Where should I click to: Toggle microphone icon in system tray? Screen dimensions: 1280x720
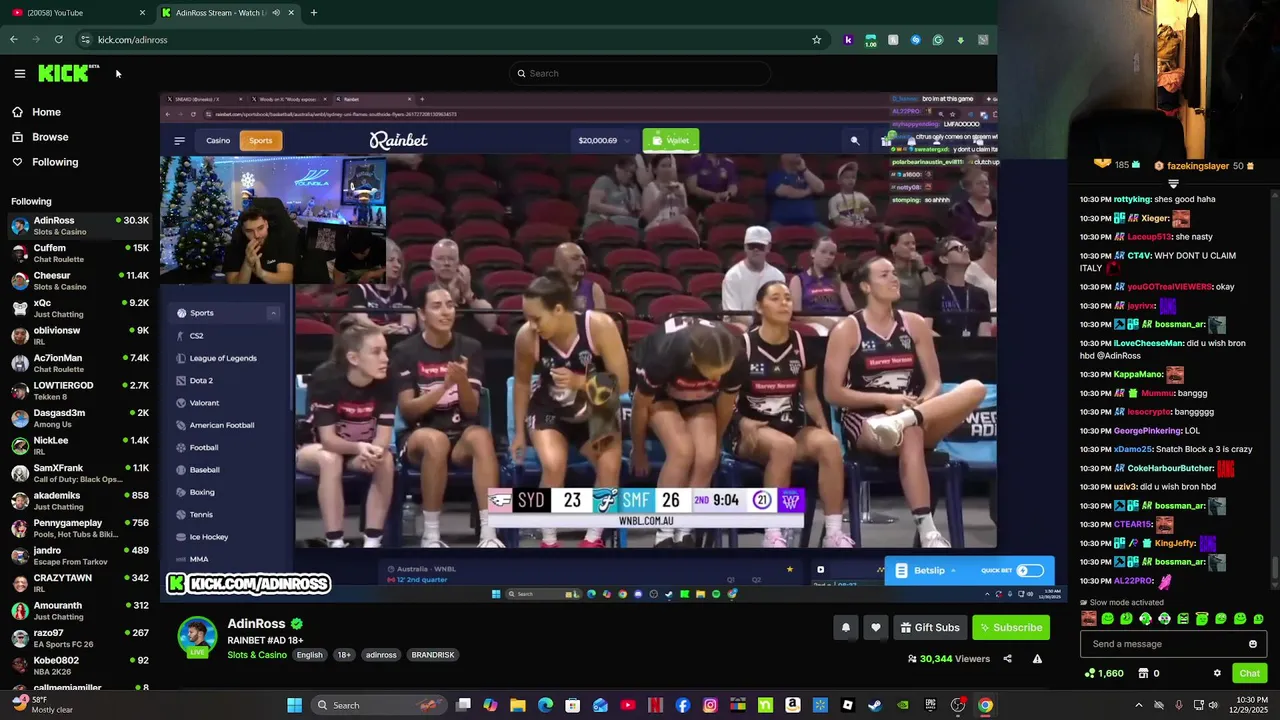click(x=1178, y=705)
